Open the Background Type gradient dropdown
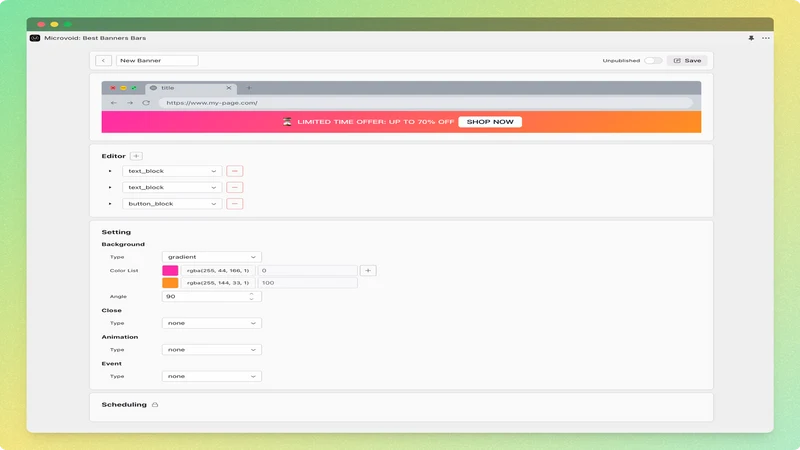The image size is (800, 450). click(x=212, y=257)
